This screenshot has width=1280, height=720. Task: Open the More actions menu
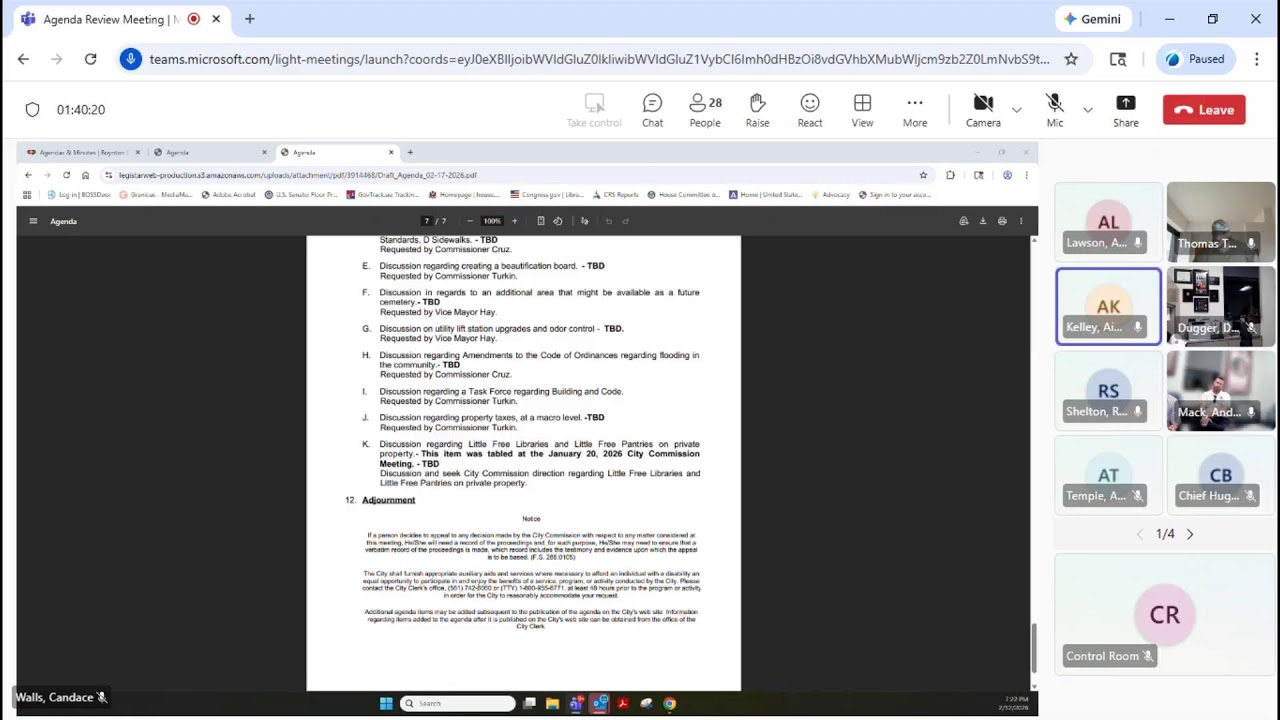click(x=915, y=110)
